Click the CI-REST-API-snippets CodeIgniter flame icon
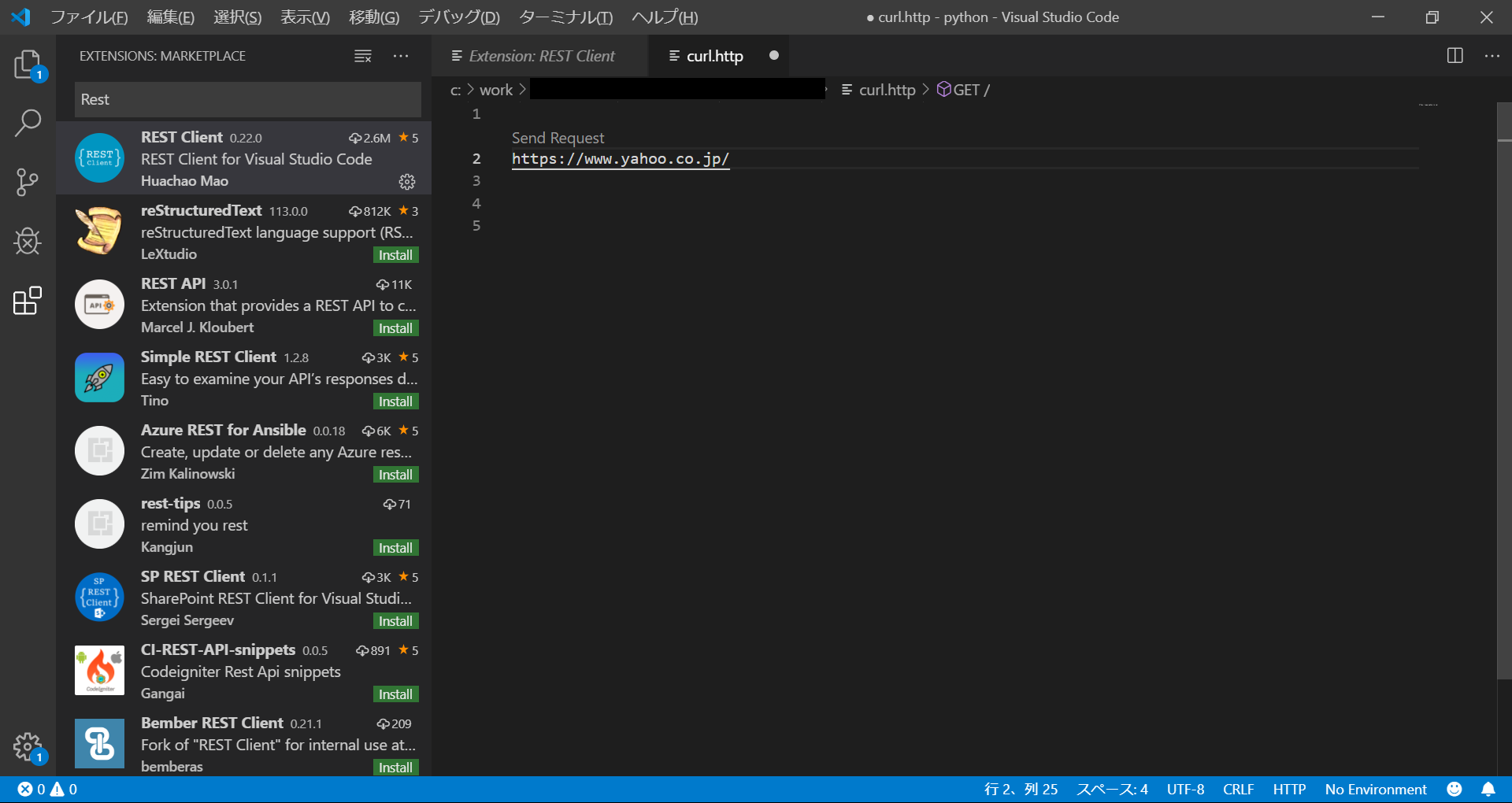The width and height of the screenshot is (1512, 803). [99, 670]
